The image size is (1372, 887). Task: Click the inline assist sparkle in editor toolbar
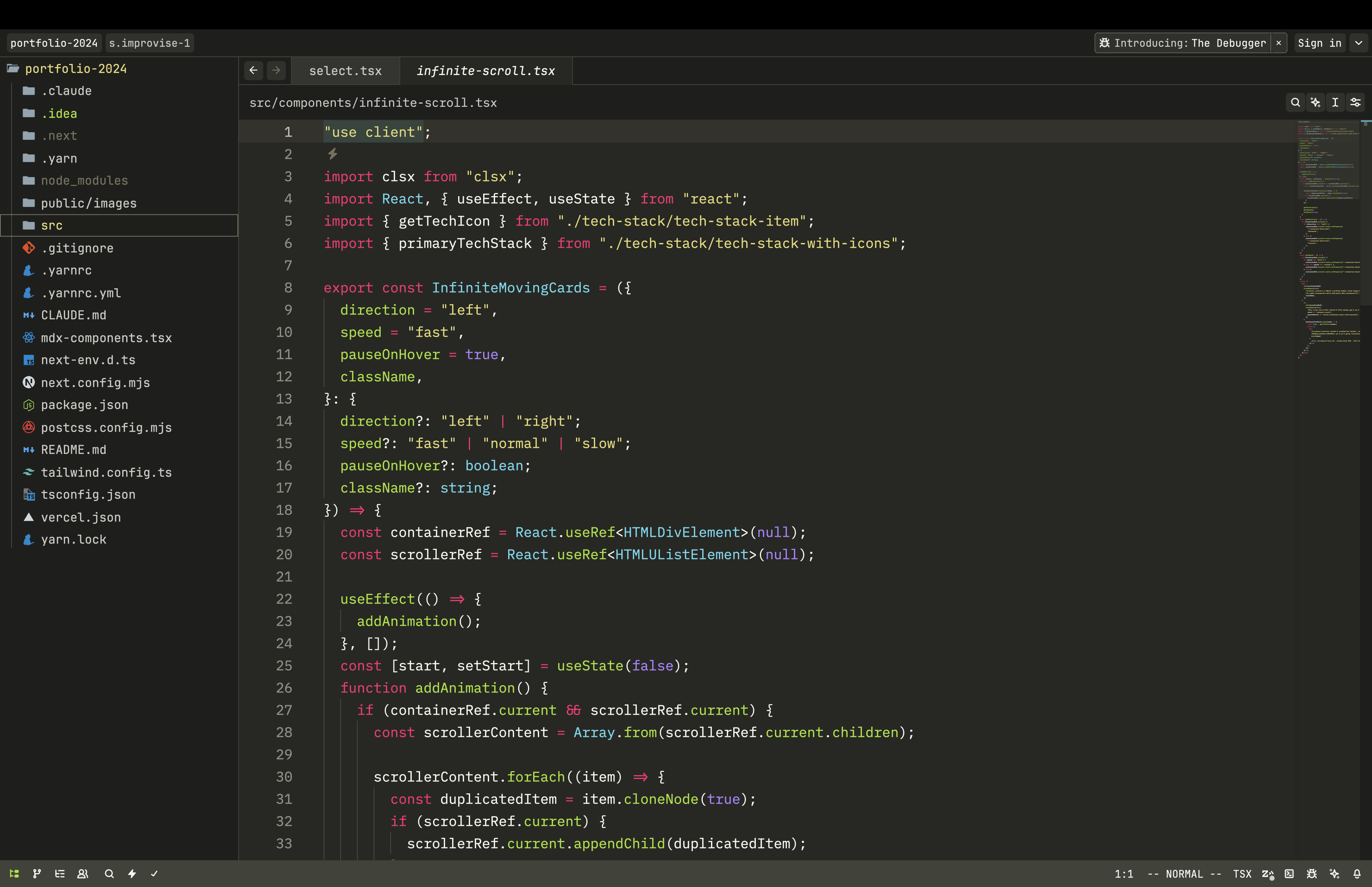(1316, 102)
